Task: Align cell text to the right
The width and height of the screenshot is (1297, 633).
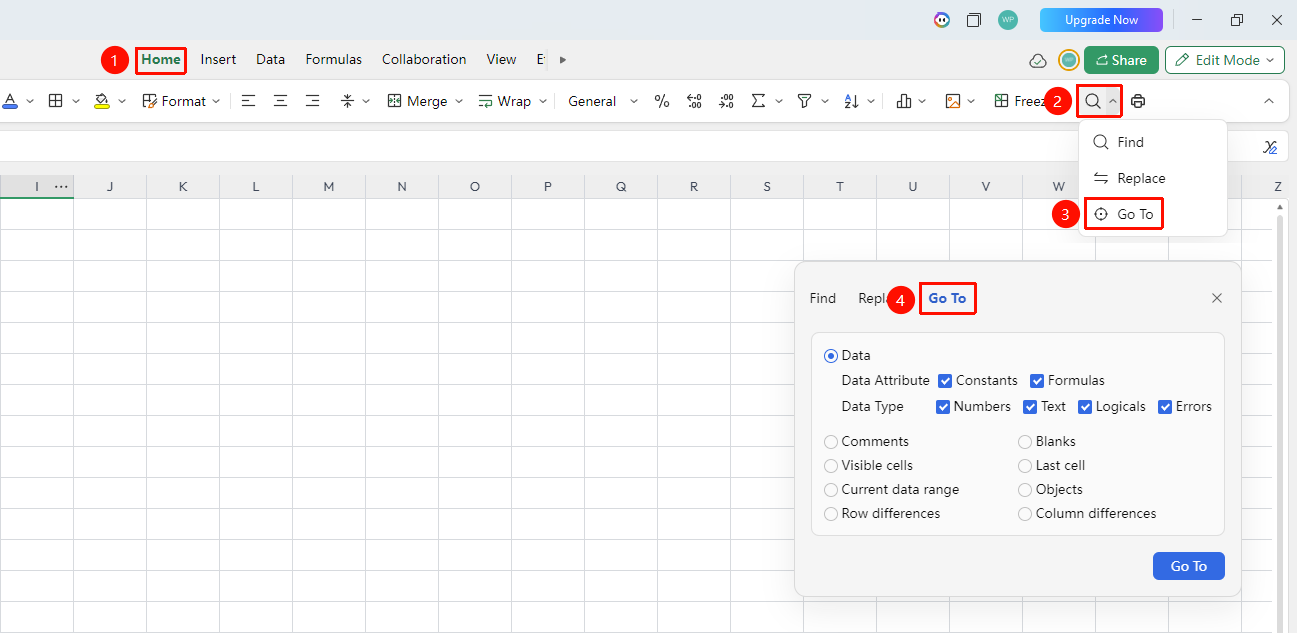Action: pos(313,101)
